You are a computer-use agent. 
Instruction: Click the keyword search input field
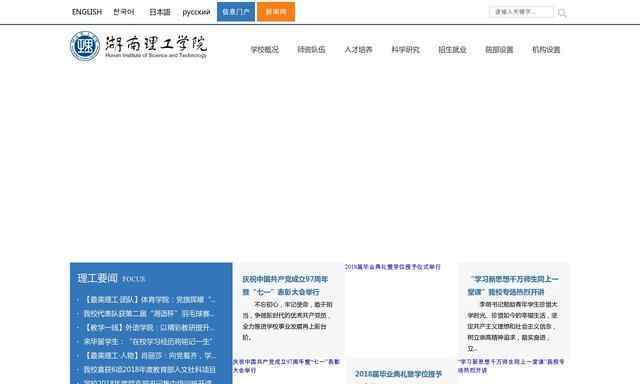521,12
